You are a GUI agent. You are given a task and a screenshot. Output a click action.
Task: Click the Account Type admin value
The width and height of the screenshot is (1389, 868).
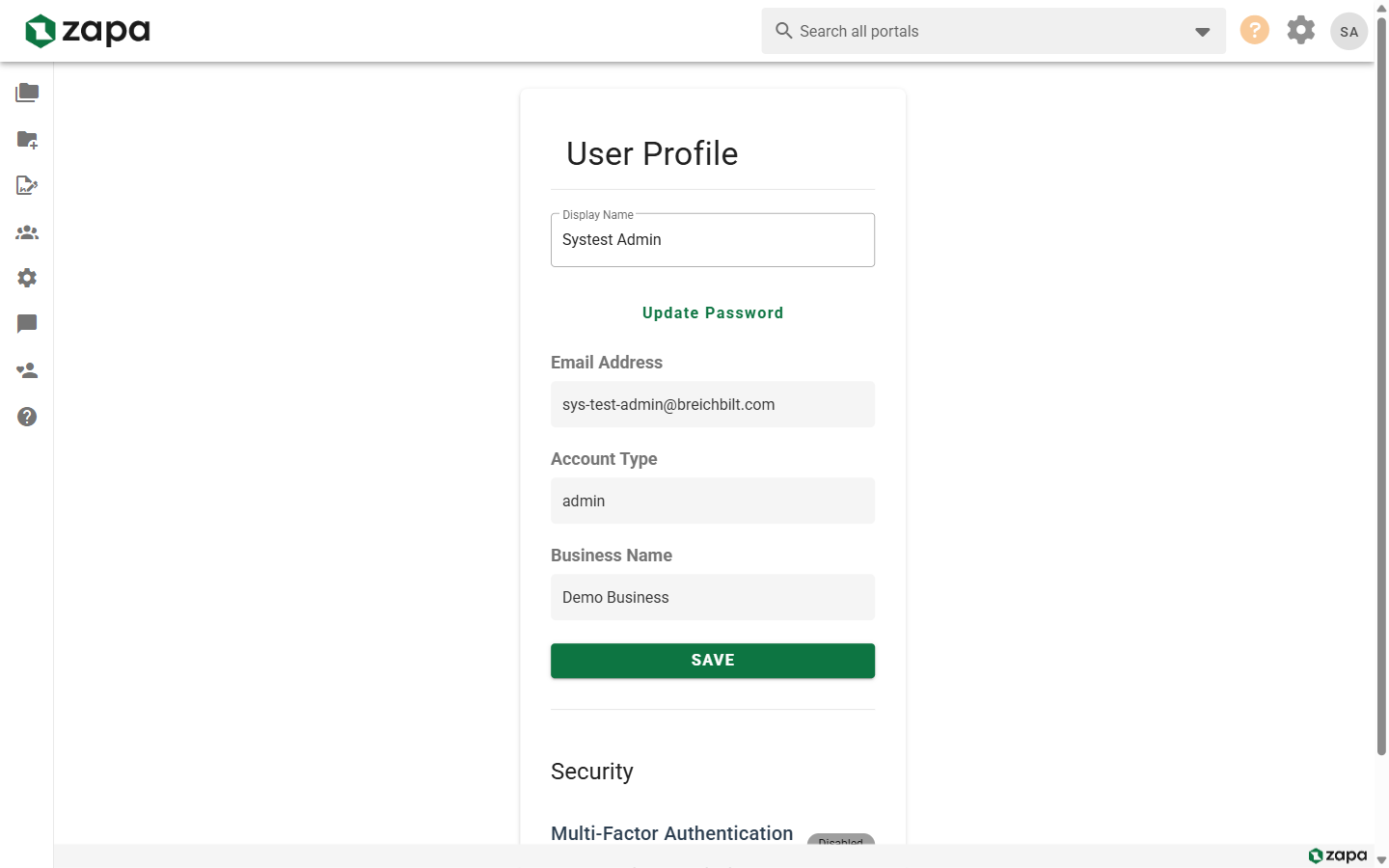(x=713, y=501)
